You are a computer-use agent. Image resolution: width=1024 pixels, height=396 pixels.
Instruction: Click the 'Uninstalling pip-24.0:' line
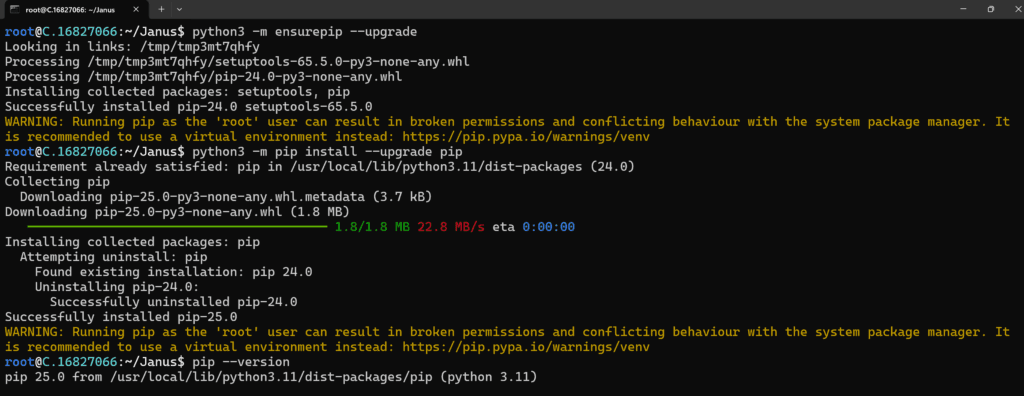tap(117, 287)
